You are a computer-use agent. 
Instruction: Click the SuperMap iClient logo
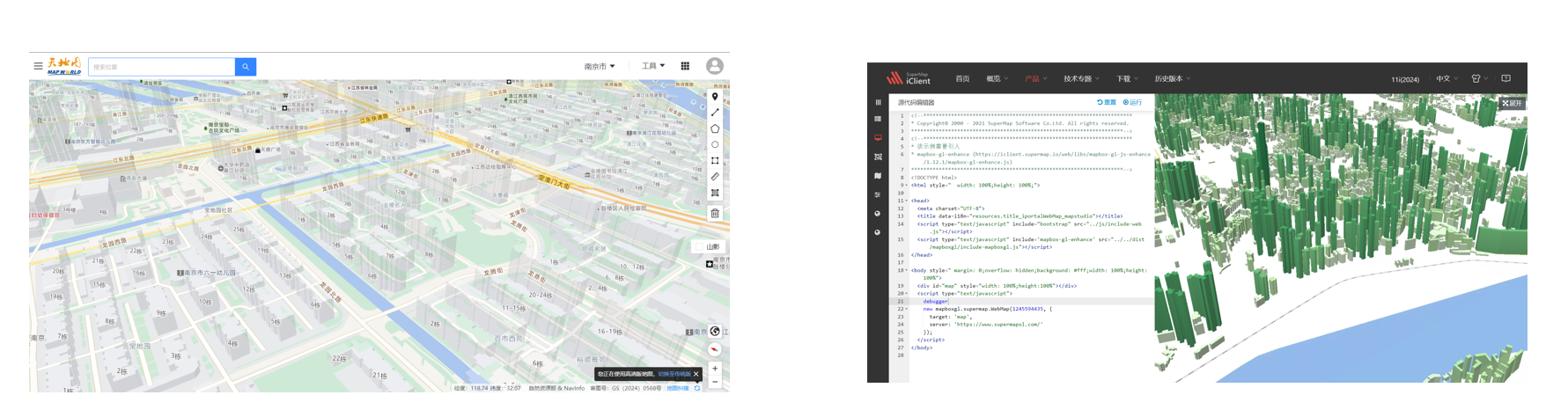click(909, 78)
